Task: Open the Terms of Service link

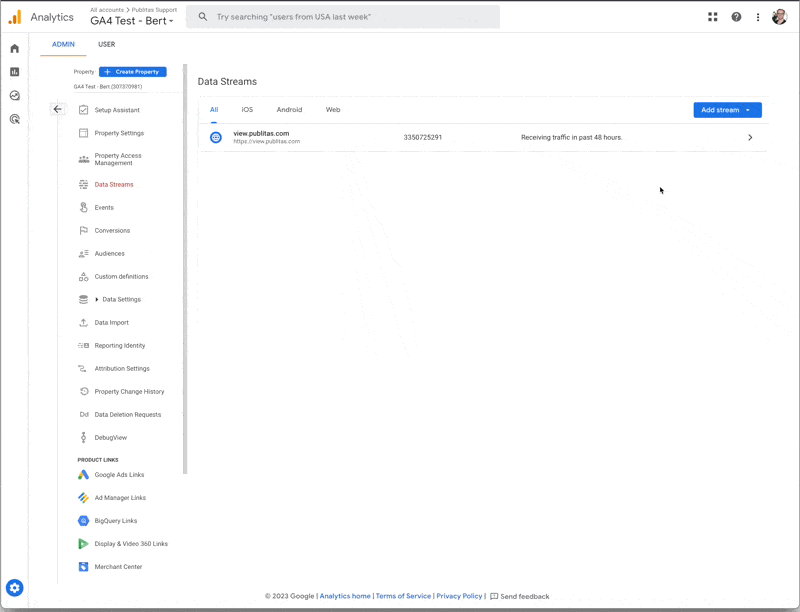Action: (403, 596)
